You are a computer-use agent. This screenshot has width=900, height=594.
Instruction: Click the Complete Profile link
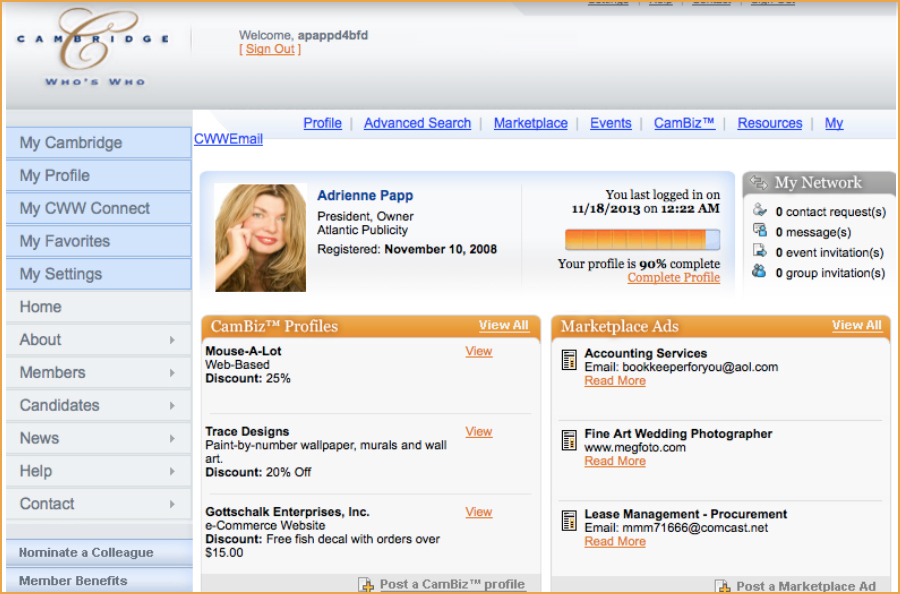673,278
